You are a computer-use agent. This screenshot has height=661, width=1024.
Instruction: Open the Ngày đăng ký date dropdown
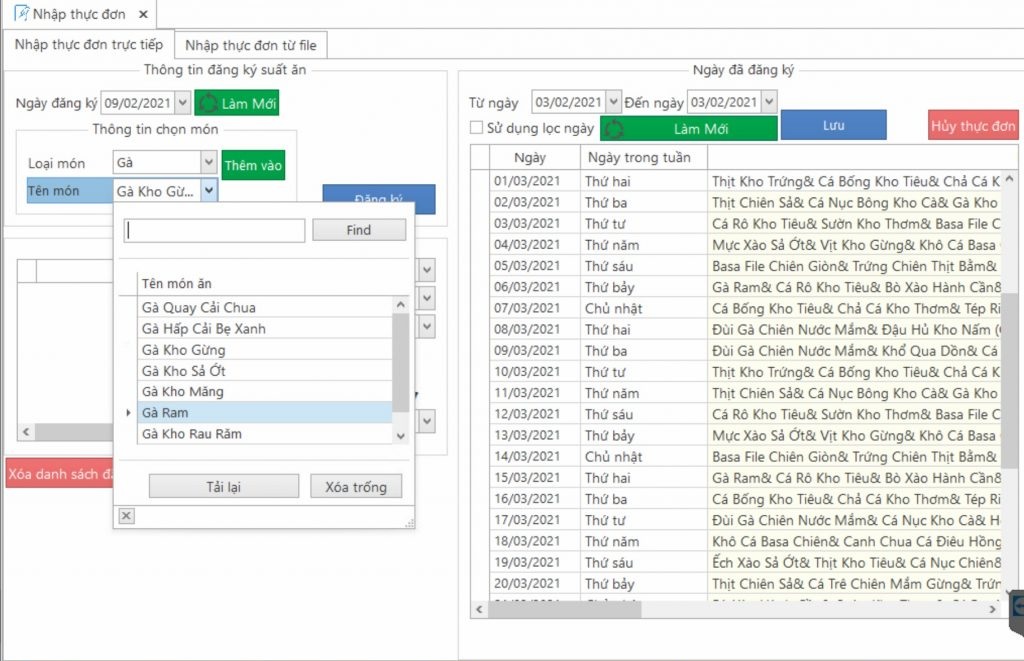click(x=182, y=102)
